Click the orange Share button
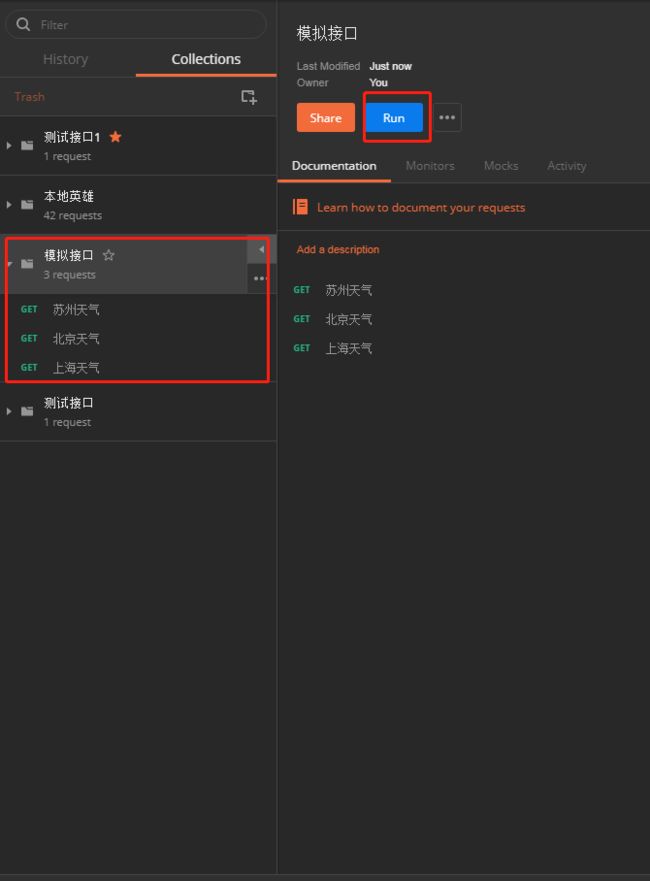This screenshot has width=650, height=881. click(x=326, y=117)
